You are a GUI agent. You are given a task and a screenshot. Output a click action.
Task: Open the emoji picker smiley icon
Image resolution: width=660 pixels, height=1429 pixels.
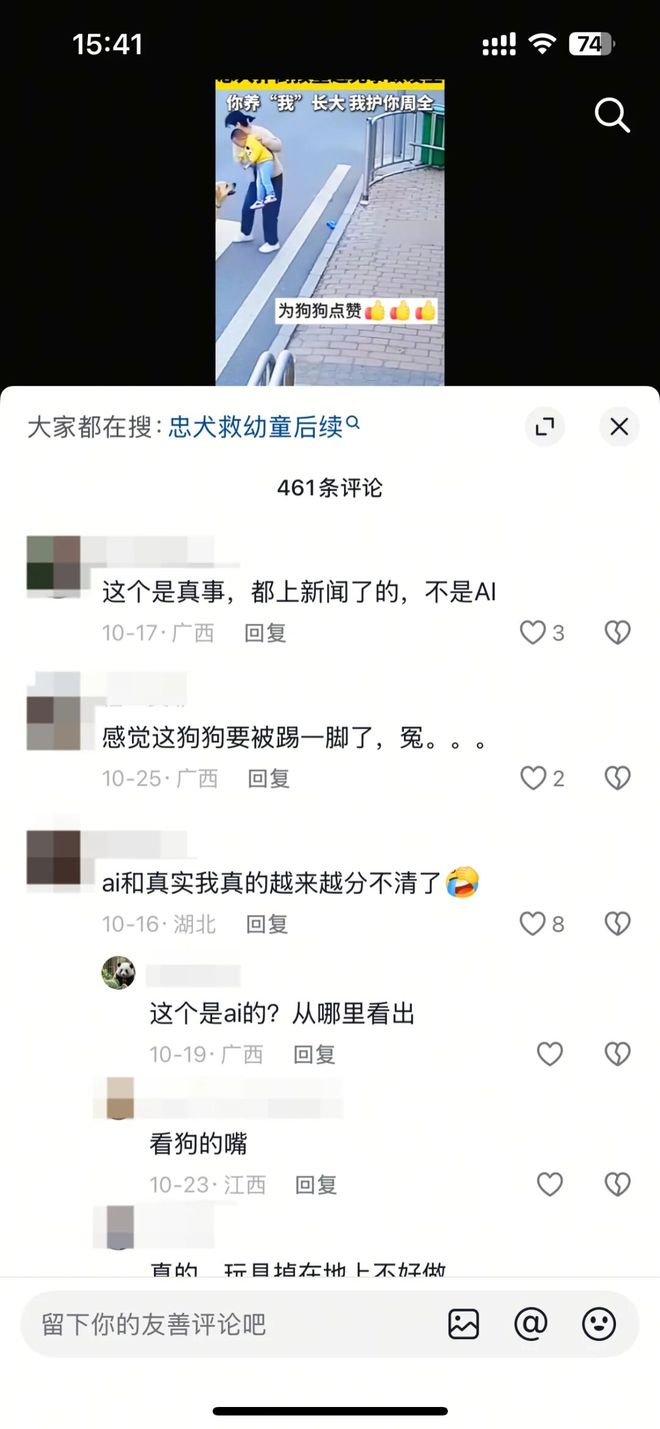click(599, 1325)
